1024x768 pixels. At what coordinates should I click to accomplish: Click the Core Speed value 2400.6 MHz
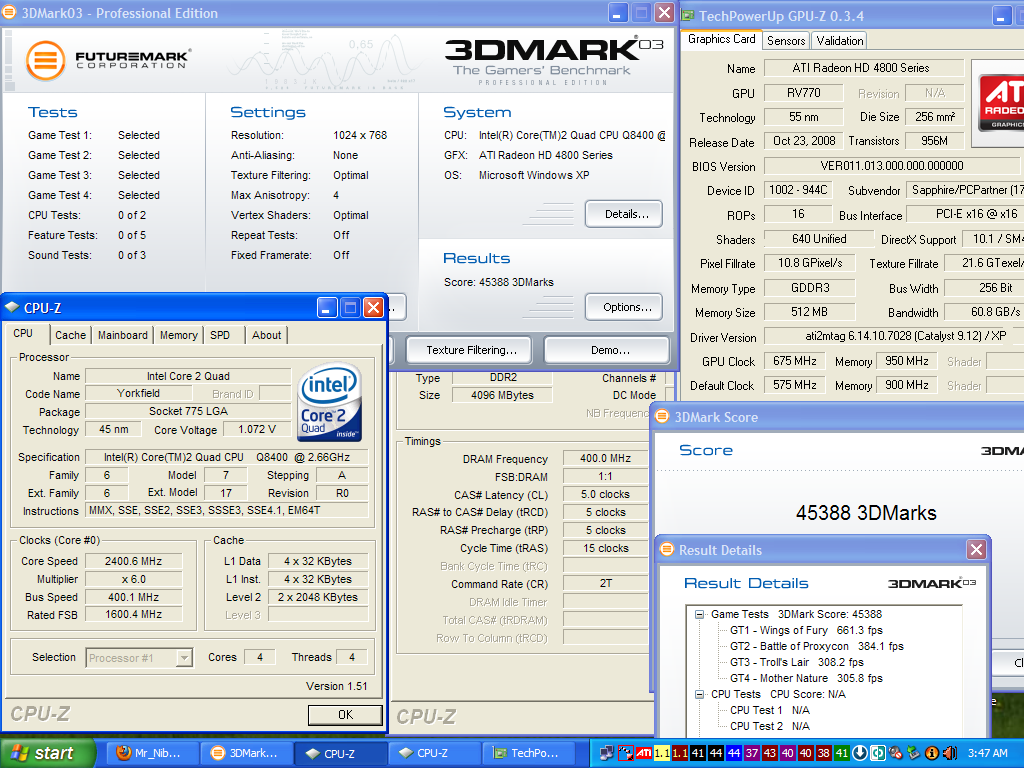[134, 561]
